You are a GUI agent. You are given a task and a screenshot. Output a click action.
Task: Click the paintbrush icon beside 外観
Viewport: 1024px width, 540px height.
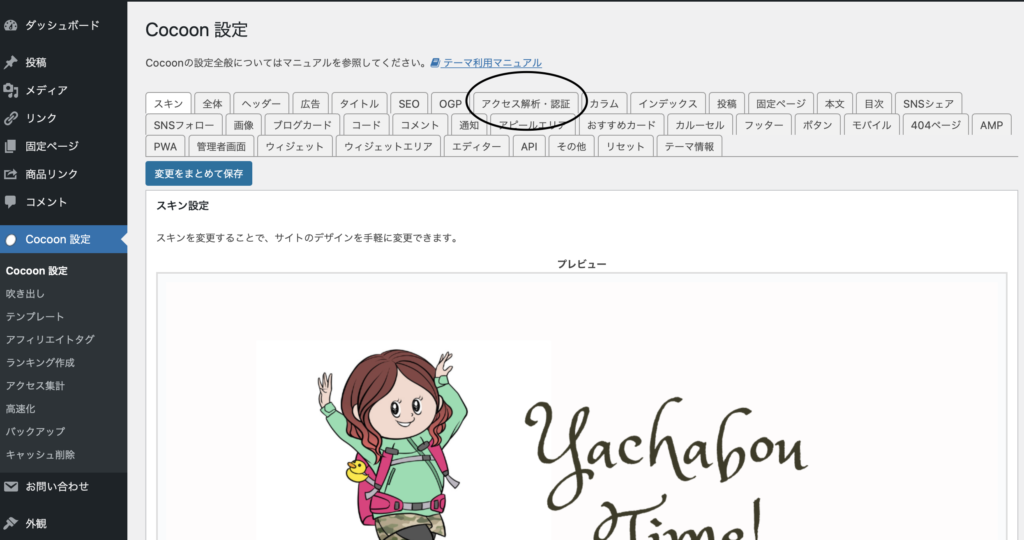pyautogui.click(x=10, y=523)
